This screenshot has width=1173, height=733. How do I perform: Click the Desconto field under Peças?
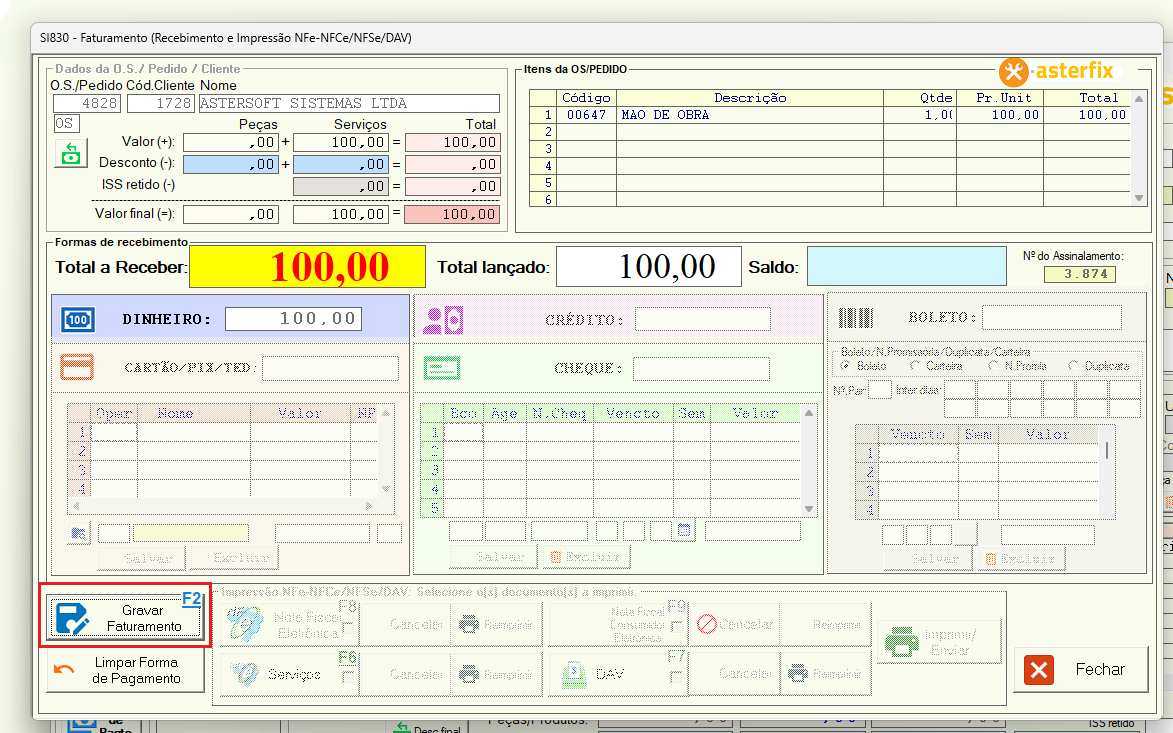(231, 164)
